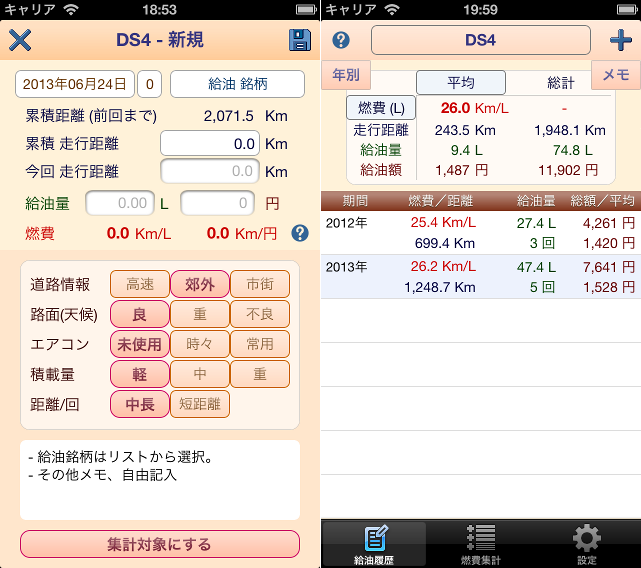Viewport: 641px width, 568px height.
Task: Tap the 累積 走行距離 input field
Action: [x=210, y=144]
